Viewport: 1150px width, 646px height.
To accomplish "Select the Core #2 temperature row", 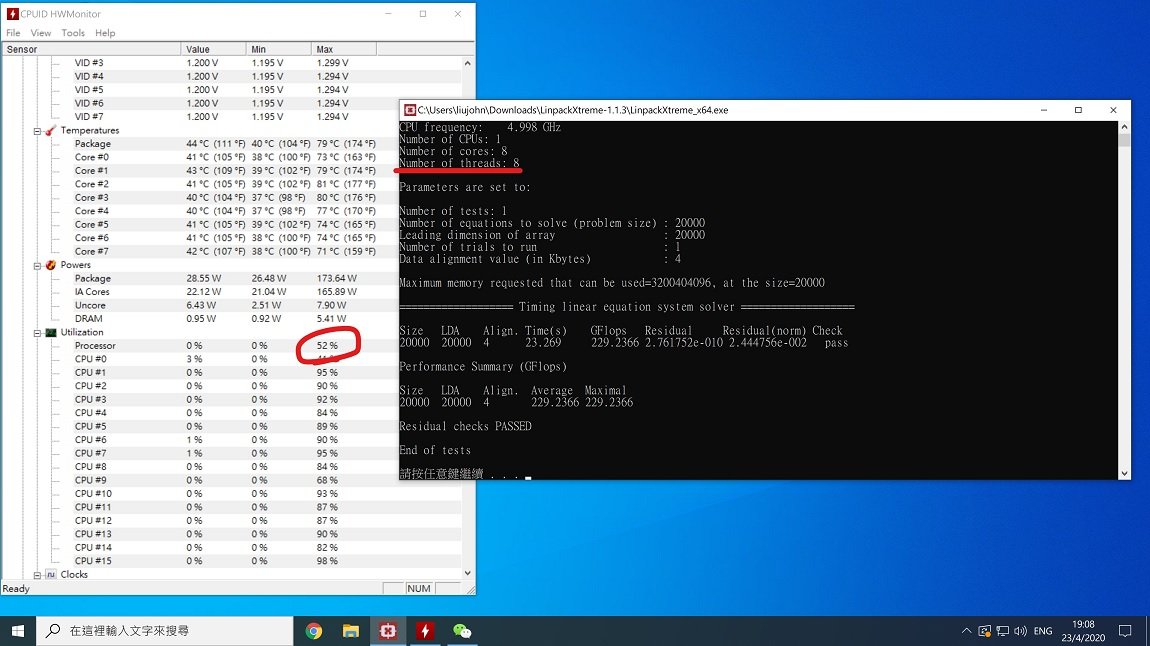I will point(231,184).
